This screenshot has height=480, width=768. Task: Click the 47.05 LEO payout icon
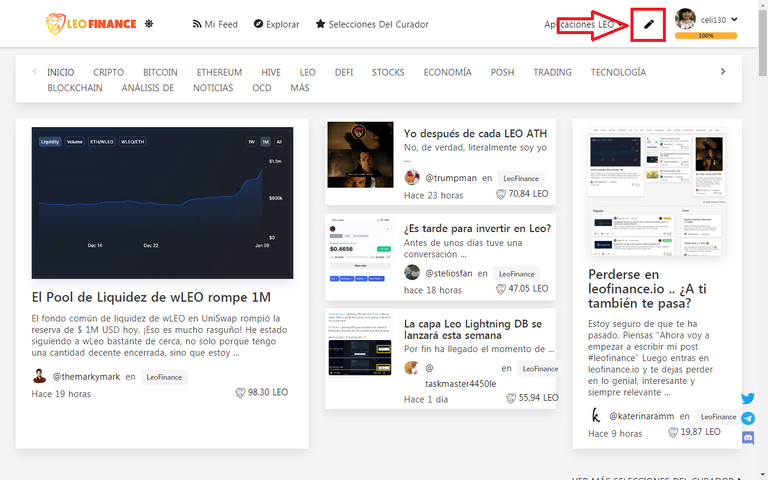coord(501,289)
